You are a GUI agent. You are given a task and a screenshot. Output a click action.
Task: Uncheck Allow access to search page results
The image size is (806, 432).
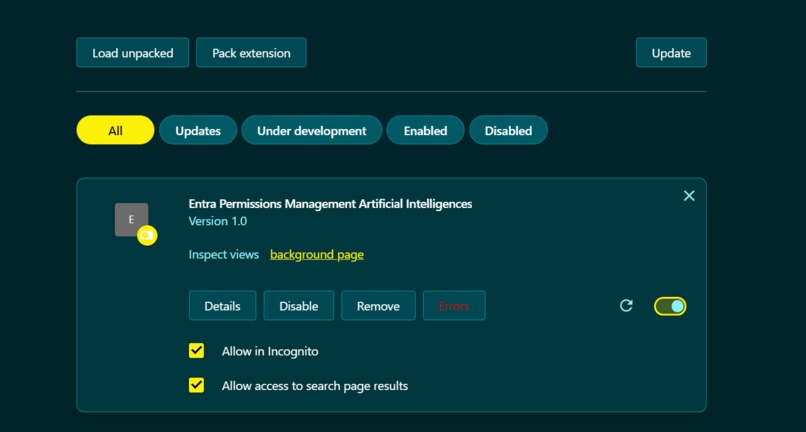pos(196,385)
